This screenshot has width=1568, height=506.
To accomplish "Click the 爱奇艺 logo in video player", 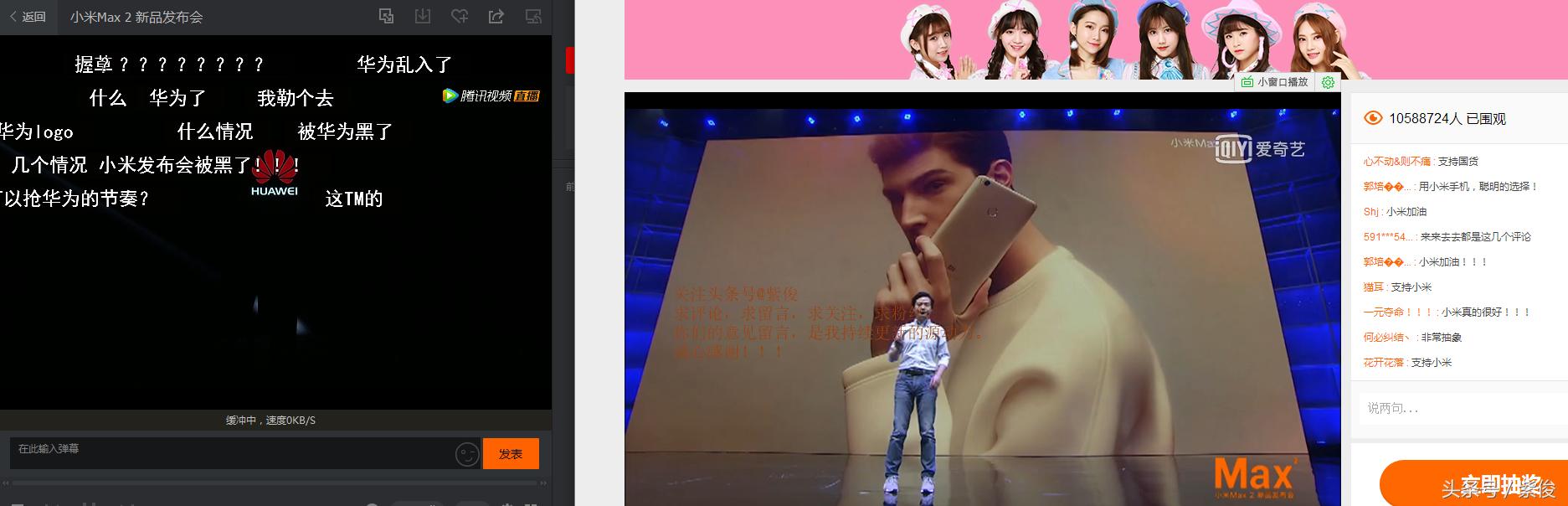I will 1260,149.
